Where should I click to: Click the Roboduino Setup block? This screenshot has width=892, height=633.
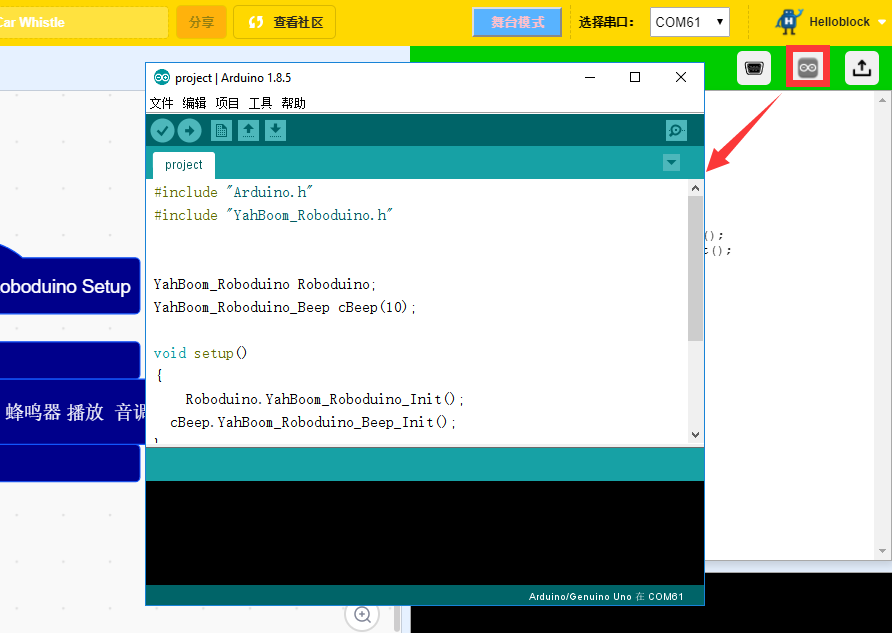pos(70,286)
